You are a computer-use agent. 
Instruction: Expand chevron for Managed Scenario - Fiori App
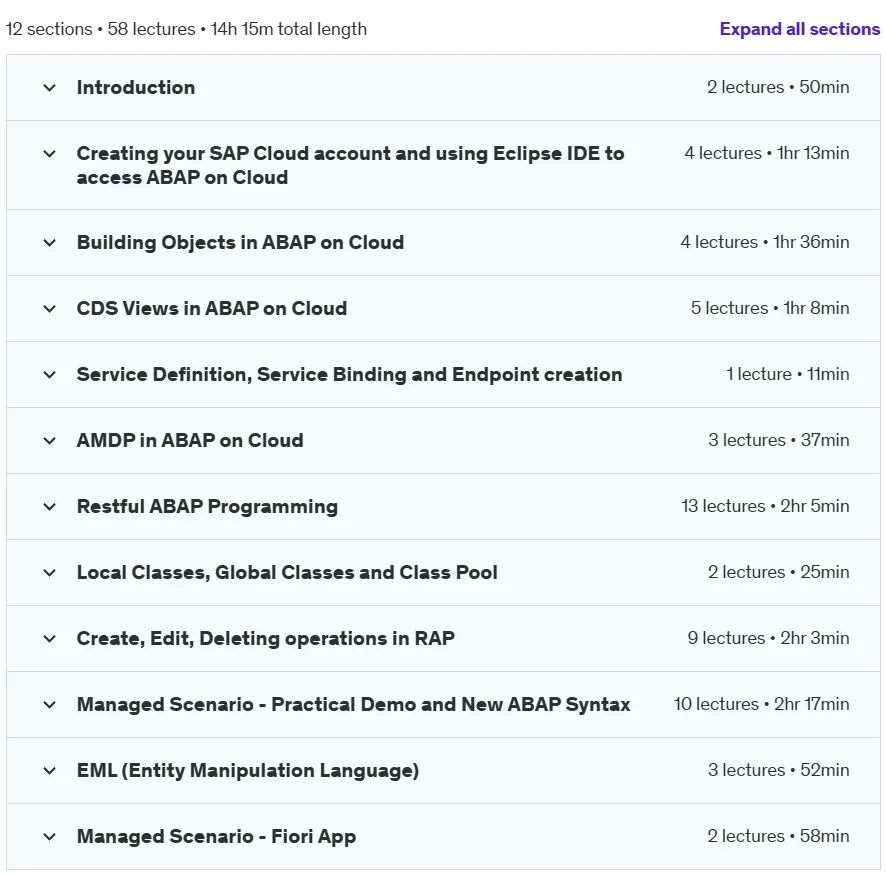point(50,837)
